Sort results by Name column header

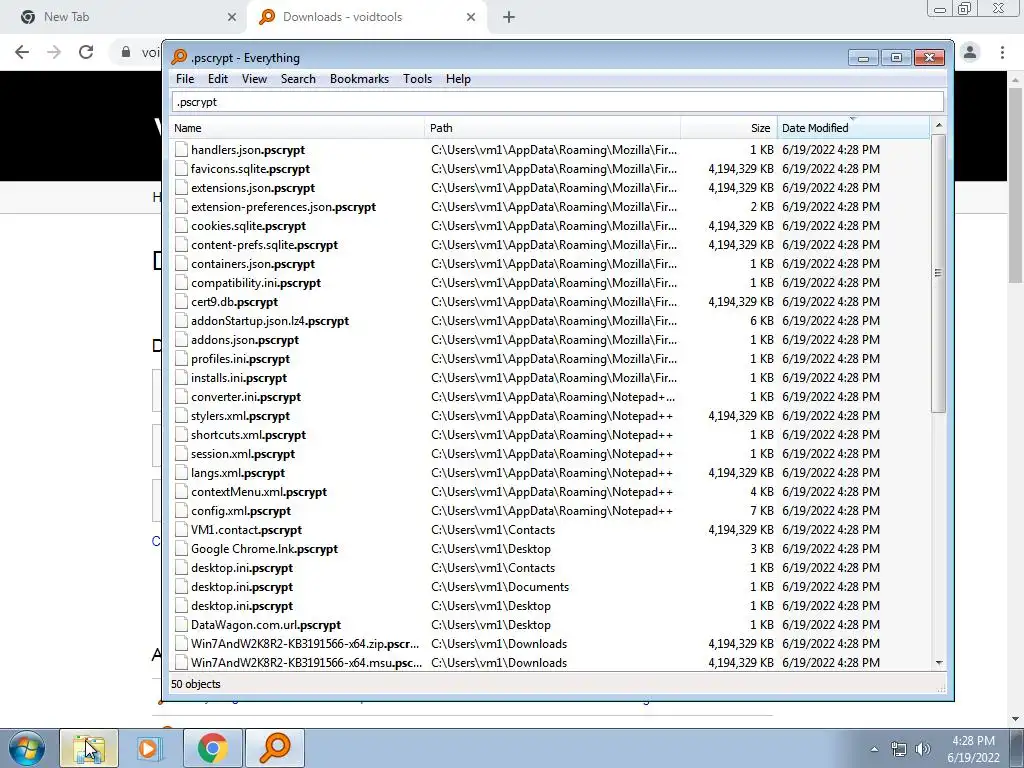(297, 128)
